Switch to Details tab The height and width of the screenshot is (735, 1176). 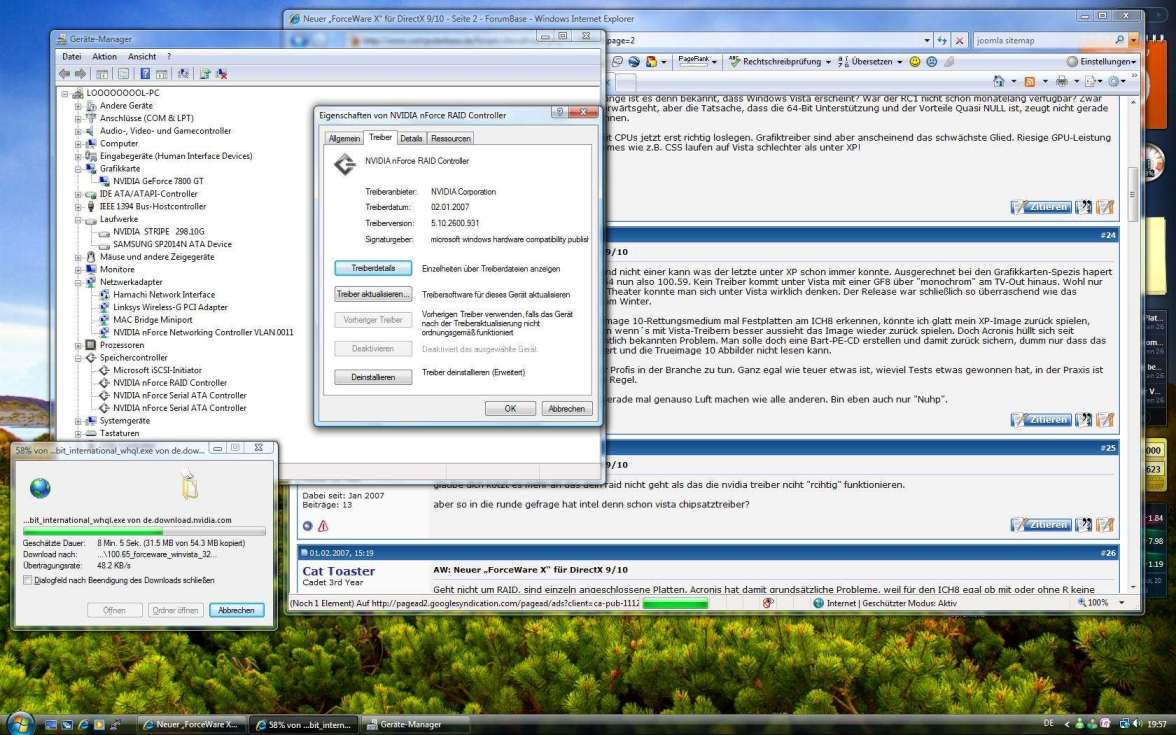click(x=411, y=139)
